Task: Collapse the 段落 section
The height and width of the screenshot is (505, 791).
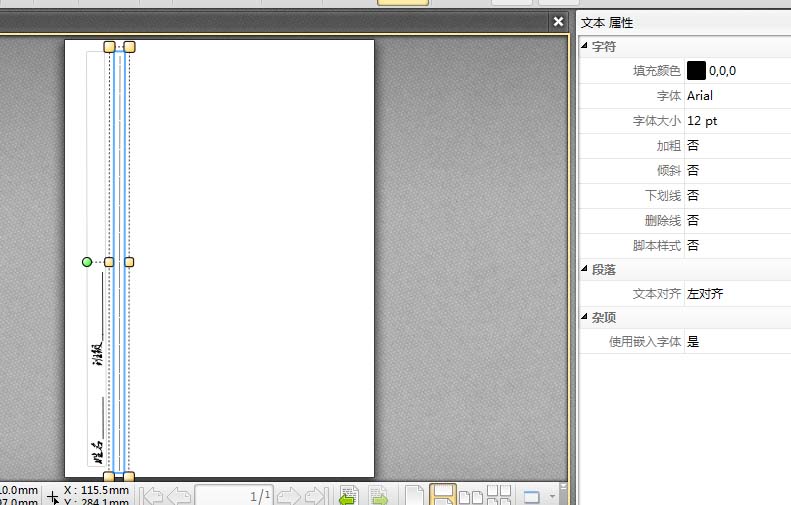Action: (585, 270)
